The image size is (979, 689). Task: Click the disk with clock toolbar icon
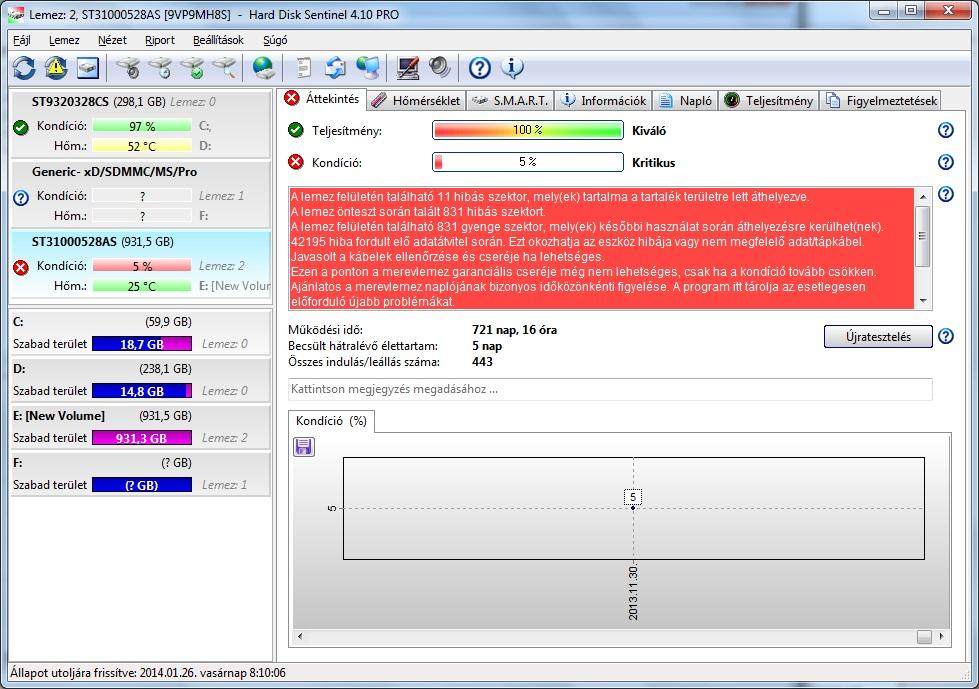tap(160, 67)
